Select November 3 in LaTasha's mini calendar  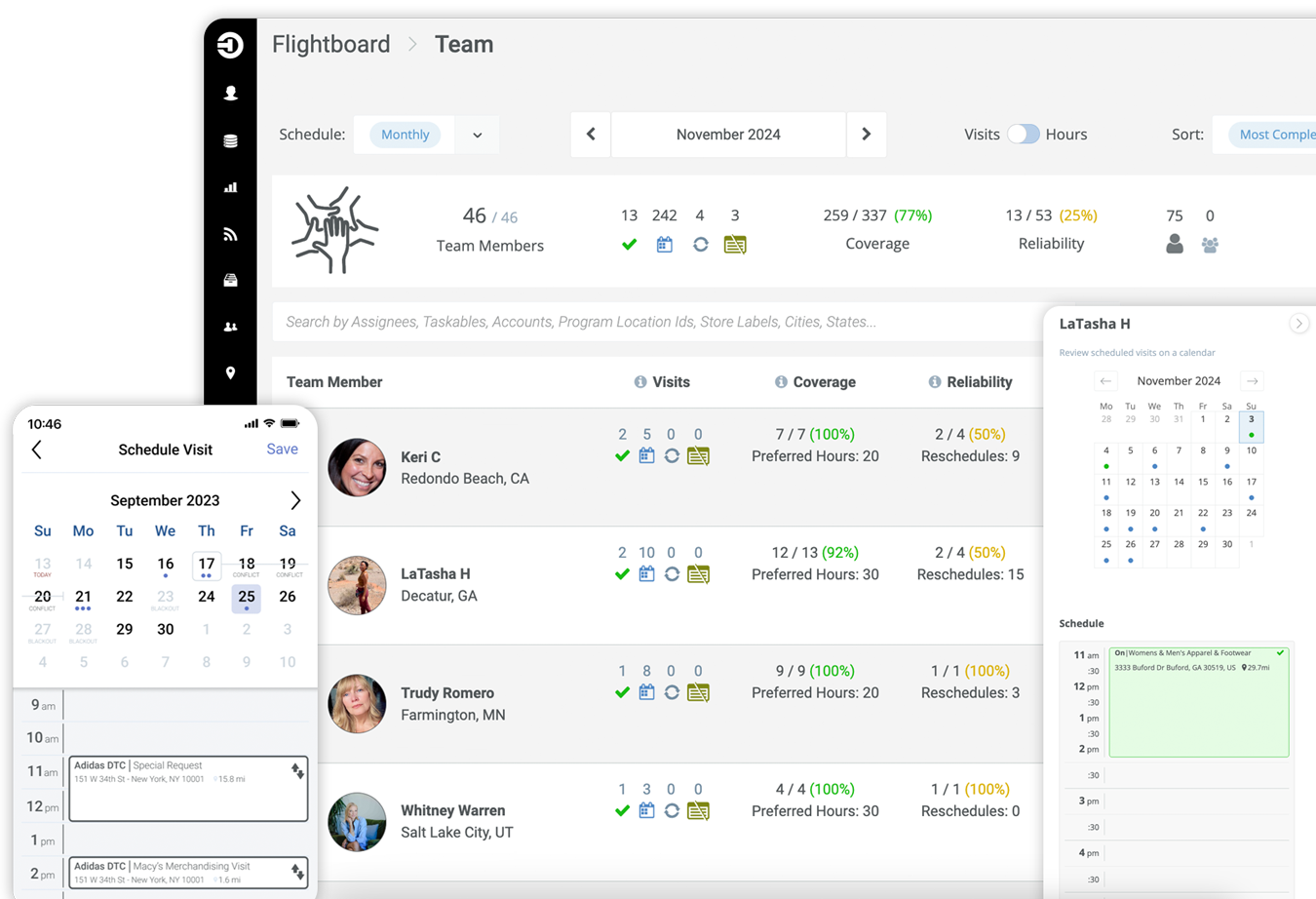[x=1252, y=426]
